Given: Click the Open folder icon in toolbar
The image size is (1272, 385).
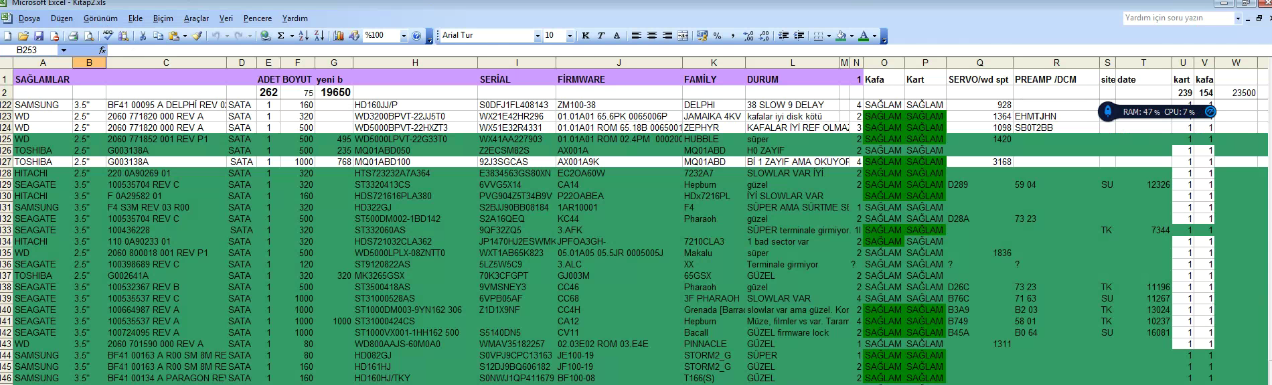Looking at the screenshot, I should 23,35.
